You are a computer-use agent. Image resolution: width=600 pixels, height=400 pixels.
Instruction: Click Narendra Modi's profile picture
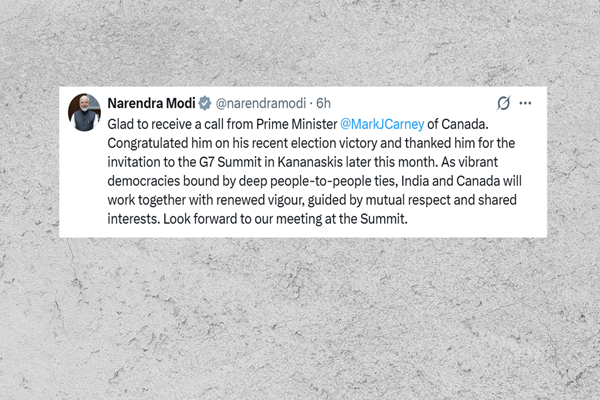(x=84, y=112)
